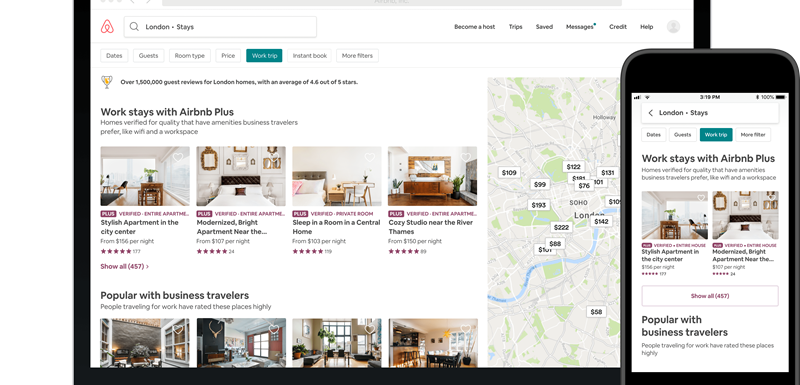Image resolution: width=800 pixels, height=385 pixels.
Task: Save Stylish Apartment with its heart icon
Action: pos(178,158)
